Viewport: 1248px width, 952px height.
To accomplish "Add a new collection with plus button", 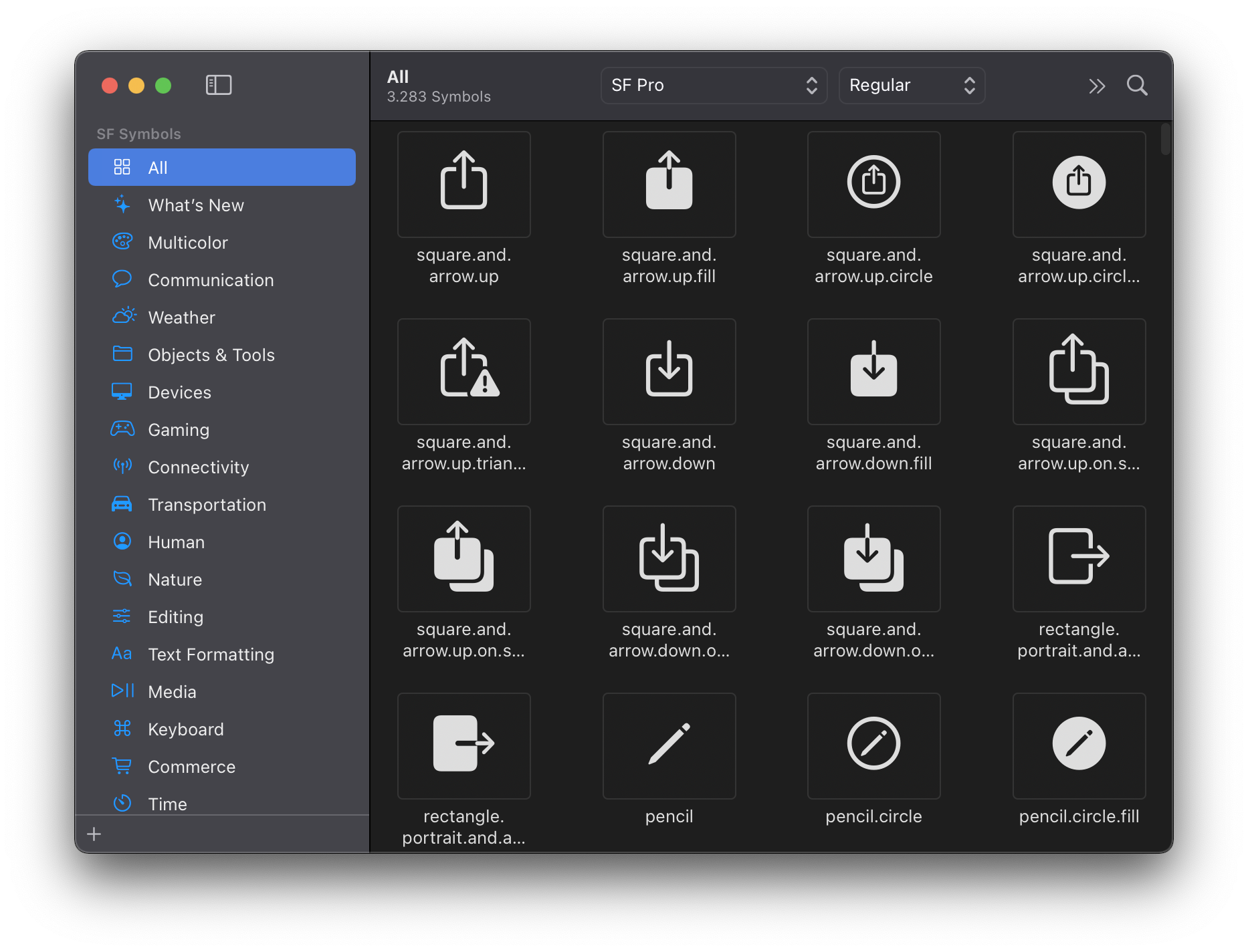I will pos(94,834).
